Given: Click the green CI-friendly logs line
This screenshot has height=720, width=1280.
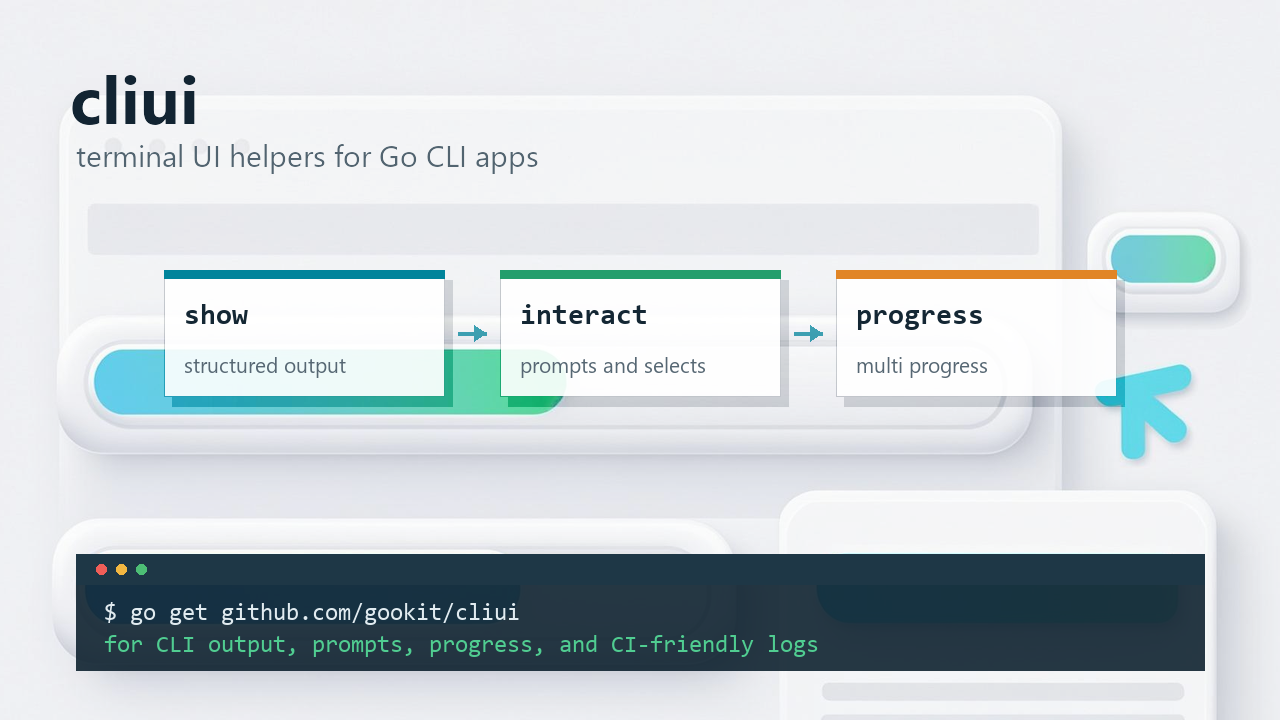Looking at the screenshot, I should (x=461, y=644).
